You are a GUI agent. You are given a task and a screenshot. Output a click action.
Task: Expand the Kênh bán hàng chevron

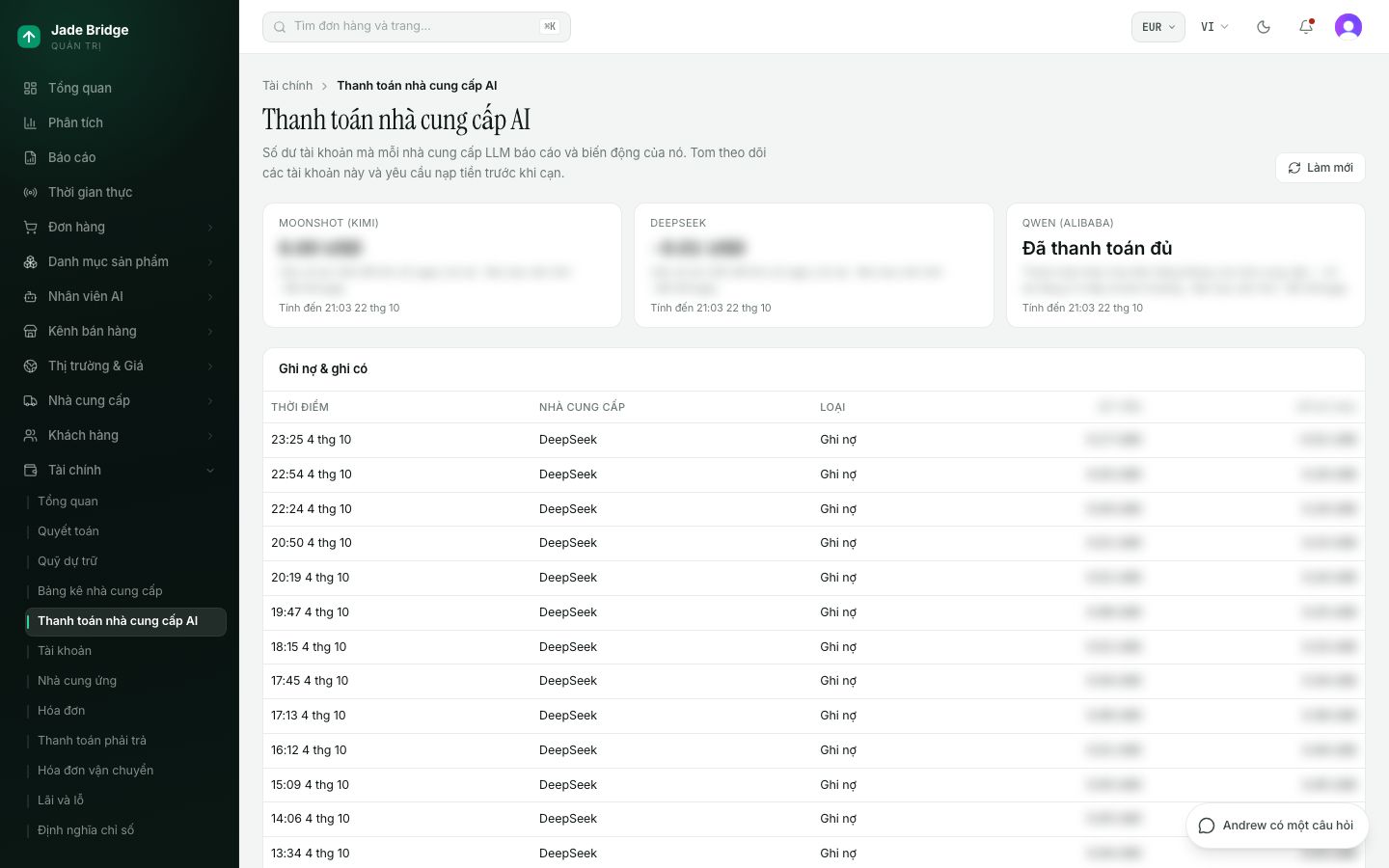coord(210,332)
